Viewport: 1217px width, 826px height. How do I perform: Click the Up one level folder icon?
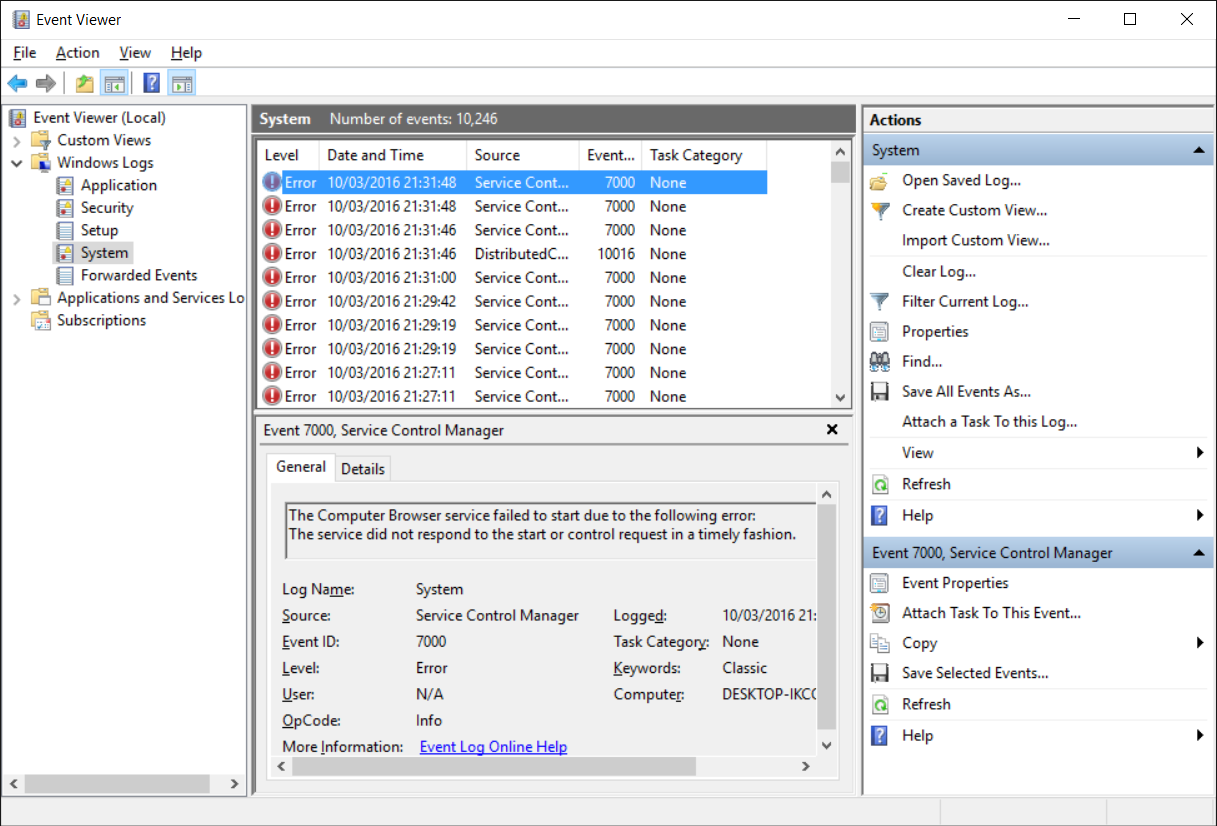click(85, 83)
